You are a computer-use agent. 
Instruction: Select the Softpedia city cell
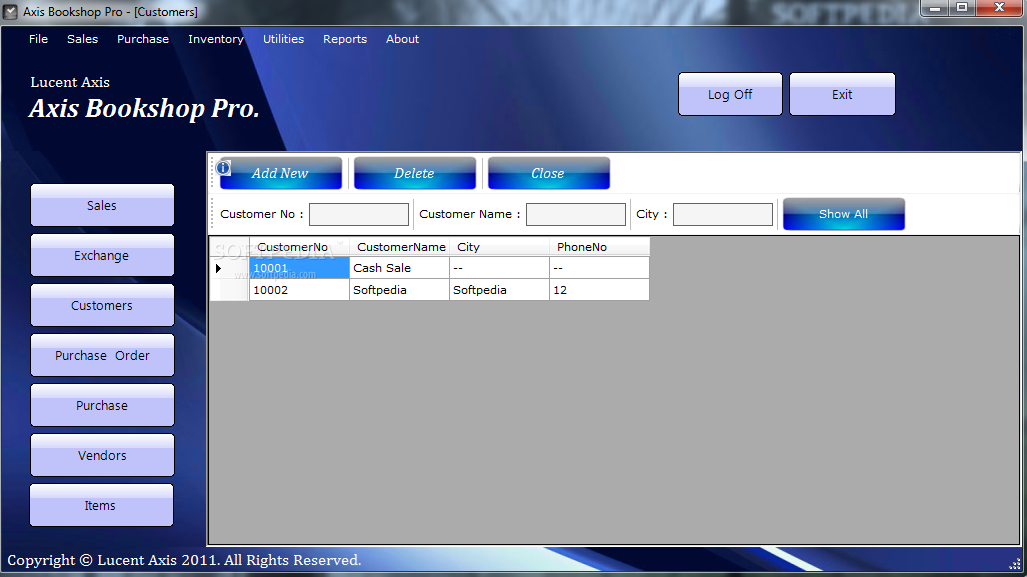click(x=500, y=289)
